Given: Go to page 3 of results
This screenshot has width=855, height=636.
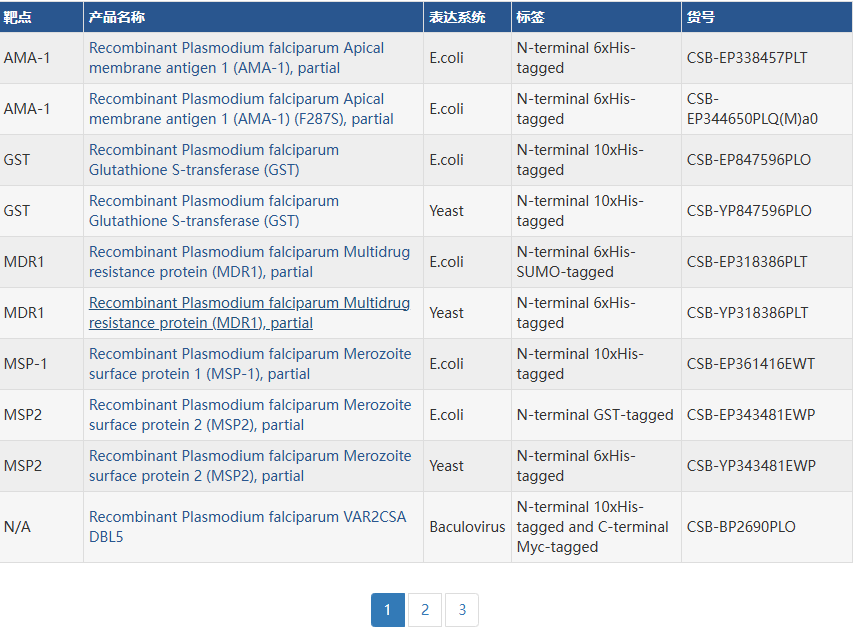Looking at the screenshot, I should [x=462, y=610].
